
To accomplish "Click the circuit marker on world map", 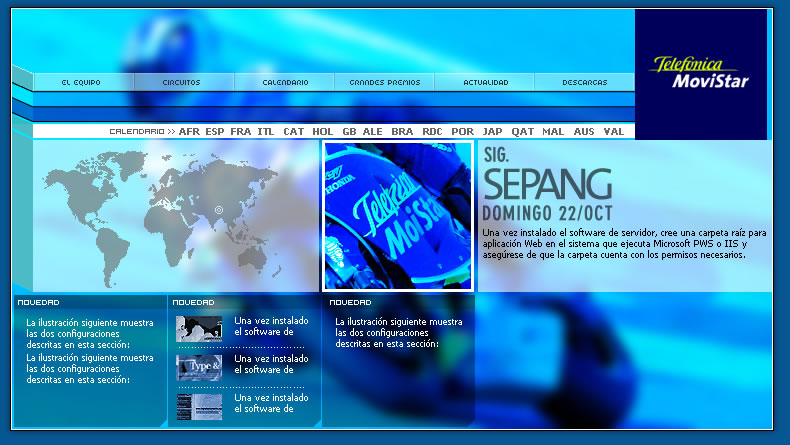I will (219, 210).
